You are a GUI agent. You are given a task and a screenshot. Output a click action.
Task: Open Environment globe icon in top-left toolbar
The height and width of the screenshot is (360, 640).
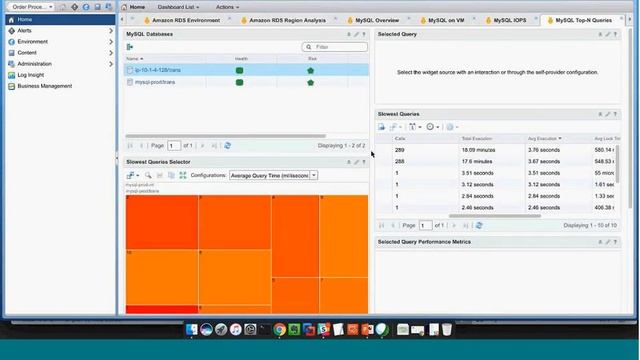(86, 7)
